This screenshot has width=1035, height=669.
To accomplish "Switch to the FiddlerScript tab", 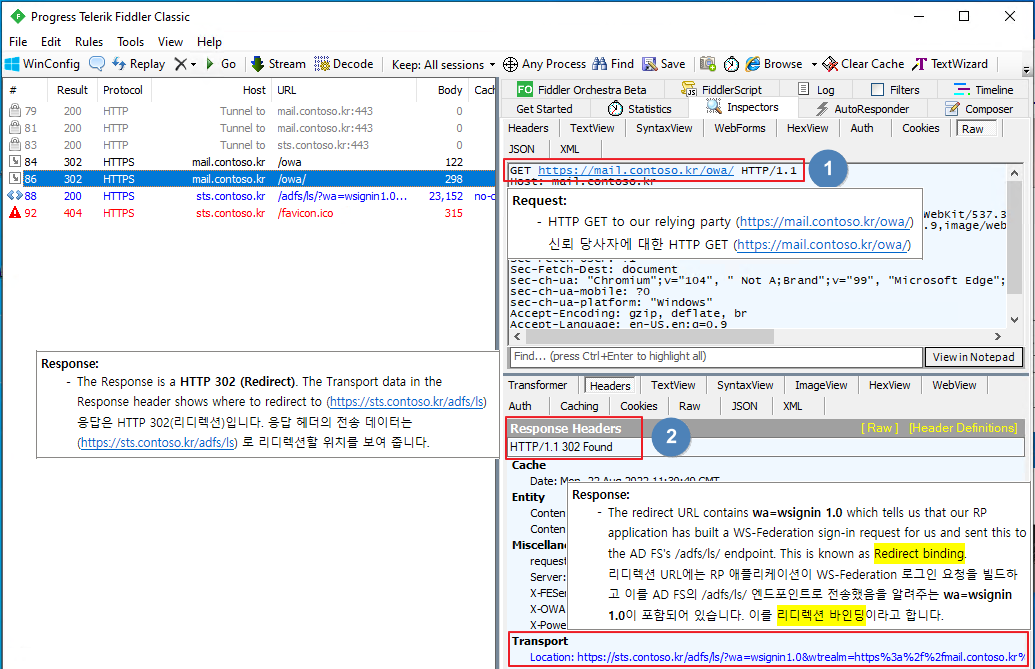I will [722, 90].
